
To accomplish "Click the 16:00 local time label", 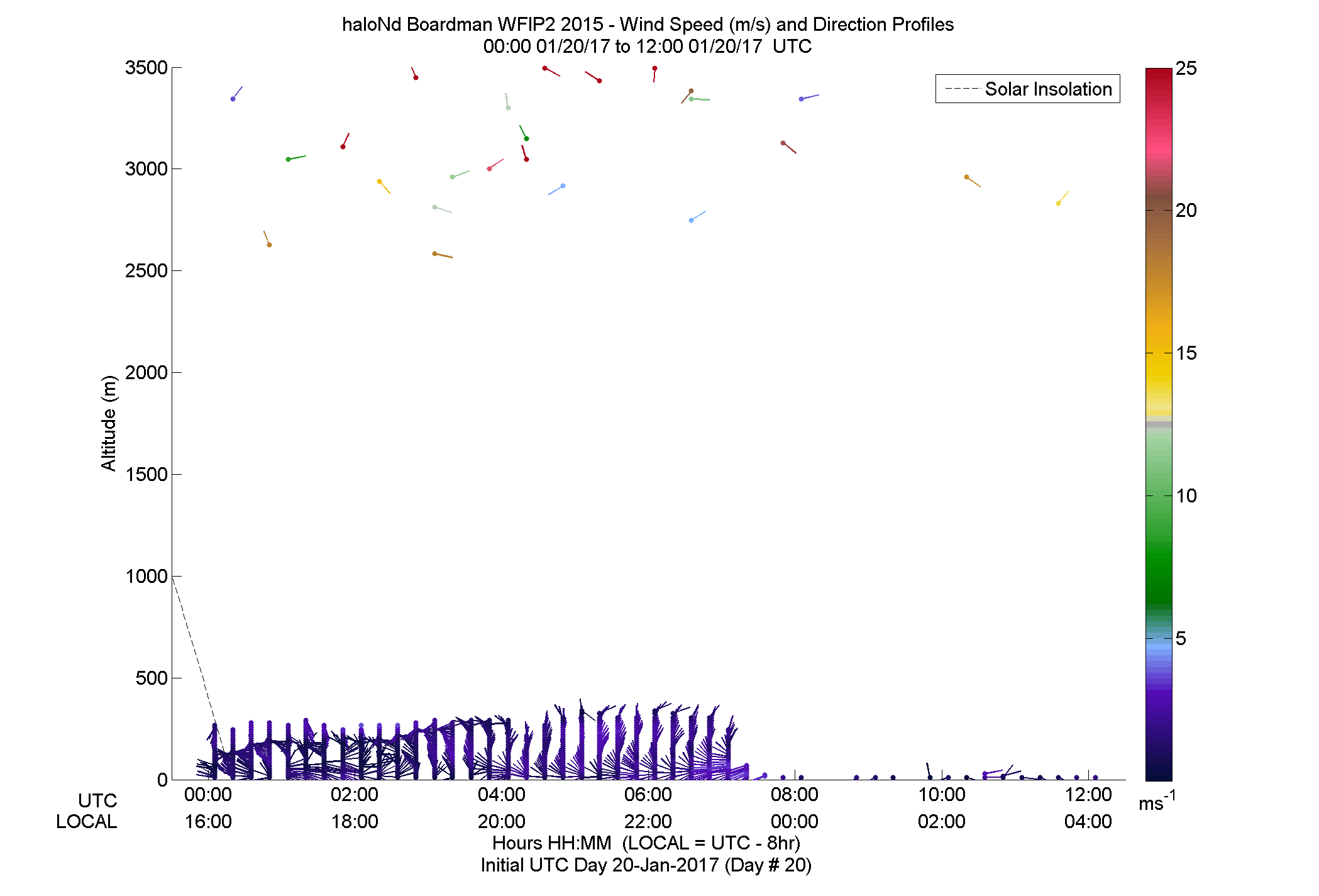I will pyautogui.click(x=208, y=821).
